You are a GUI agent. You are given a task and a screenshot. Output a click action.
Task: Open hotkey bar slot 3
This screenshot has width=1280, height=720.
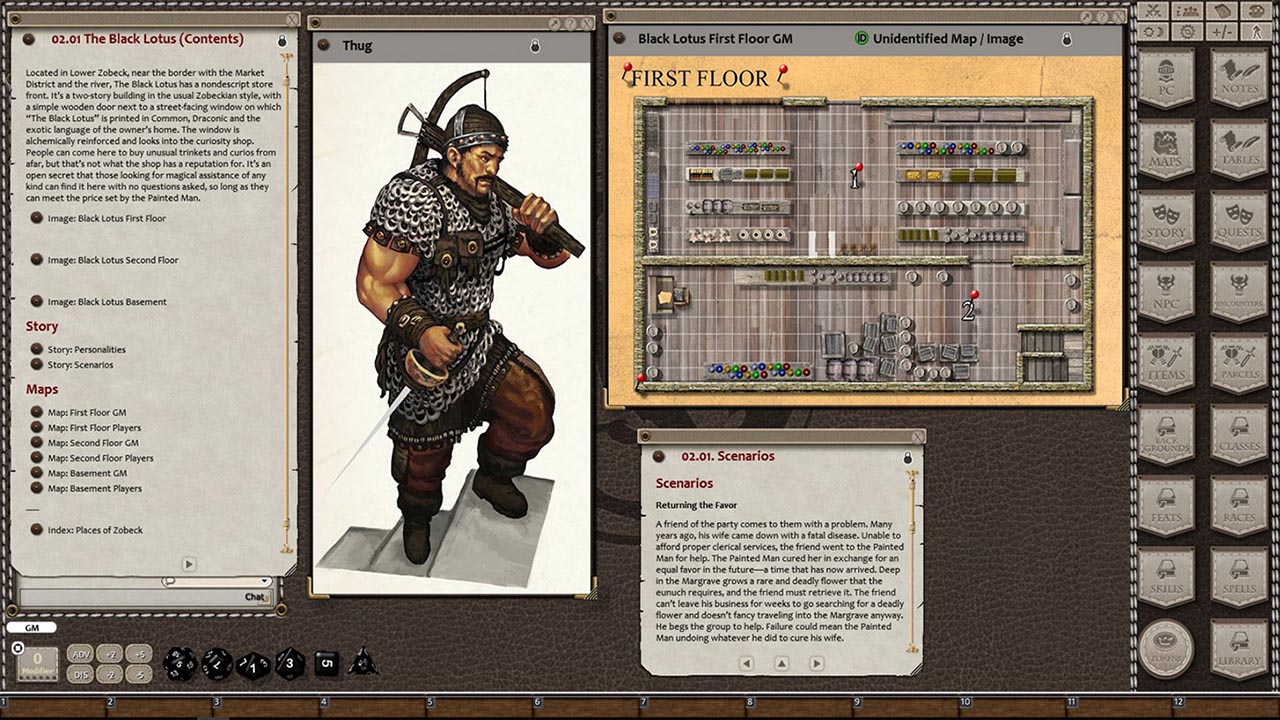point(268,708)
